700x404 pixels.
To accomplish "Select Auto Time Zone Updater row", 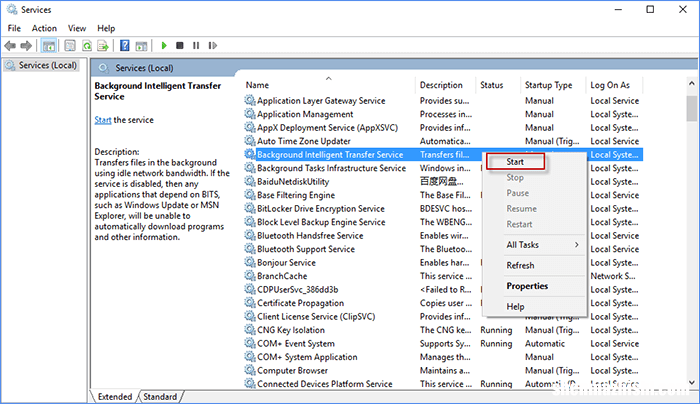I will point(443,141).
